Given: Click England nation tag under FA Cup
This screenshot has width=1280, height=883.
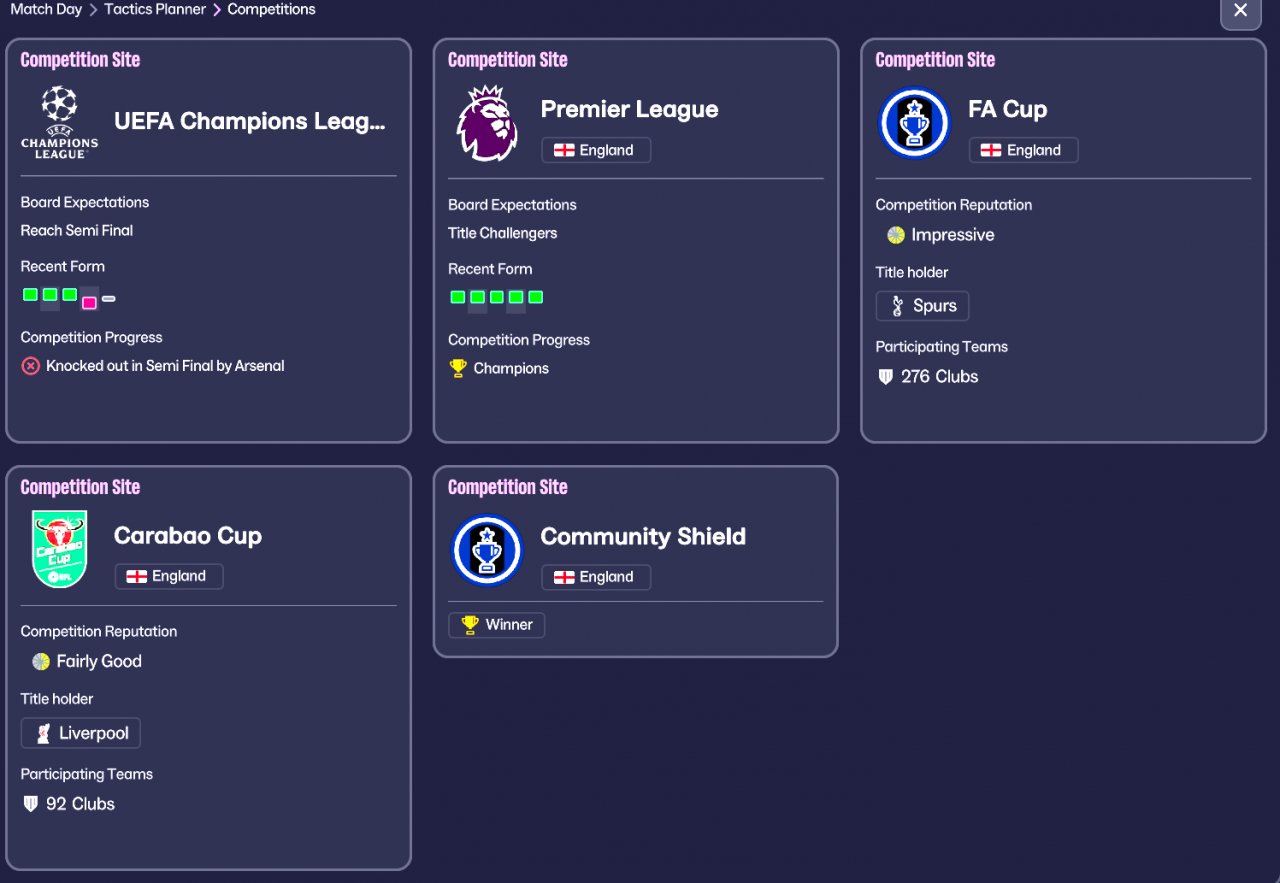Looking at the screenshot, I should click(1023, 150).
